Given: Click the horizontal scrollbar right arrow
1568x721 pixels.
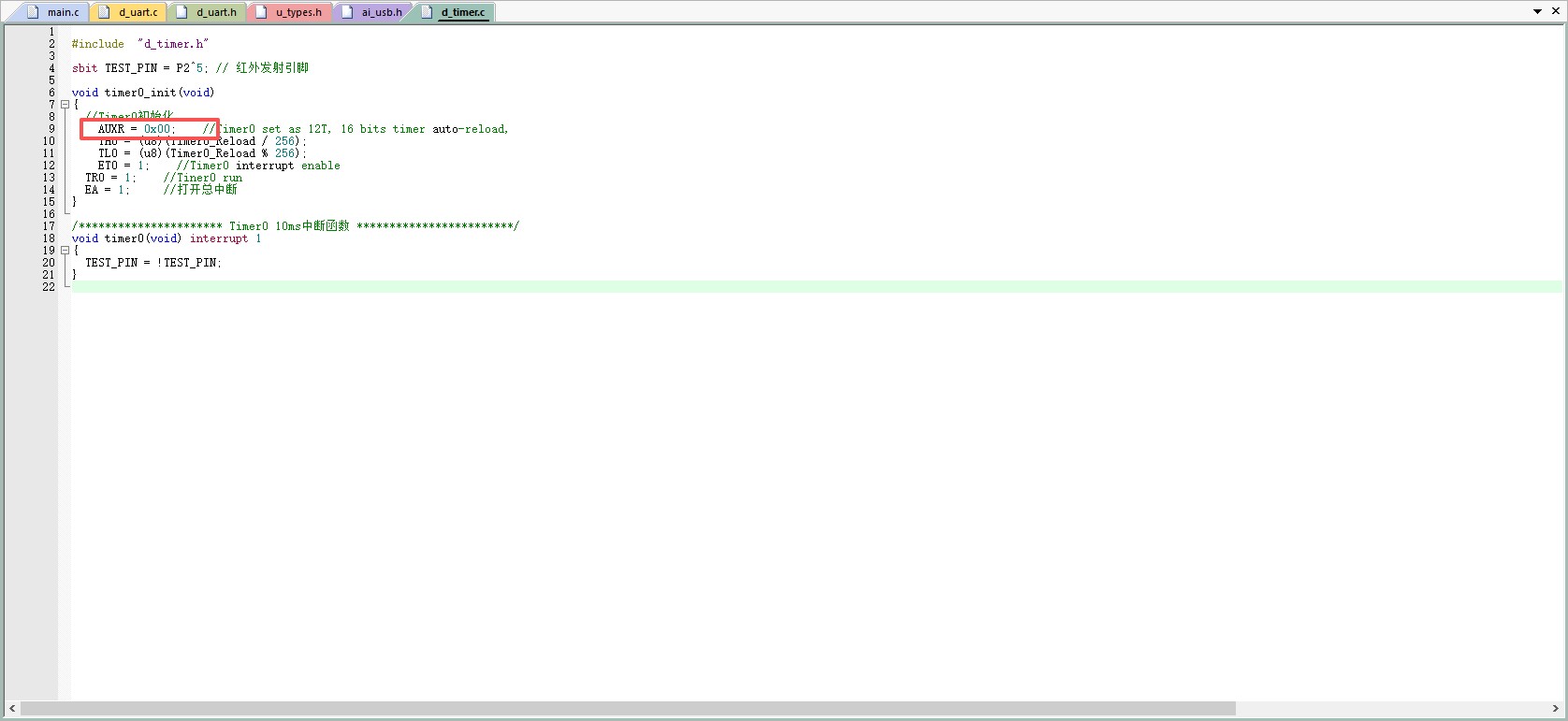Looking at the screenshot, I should coord(1555,709).
